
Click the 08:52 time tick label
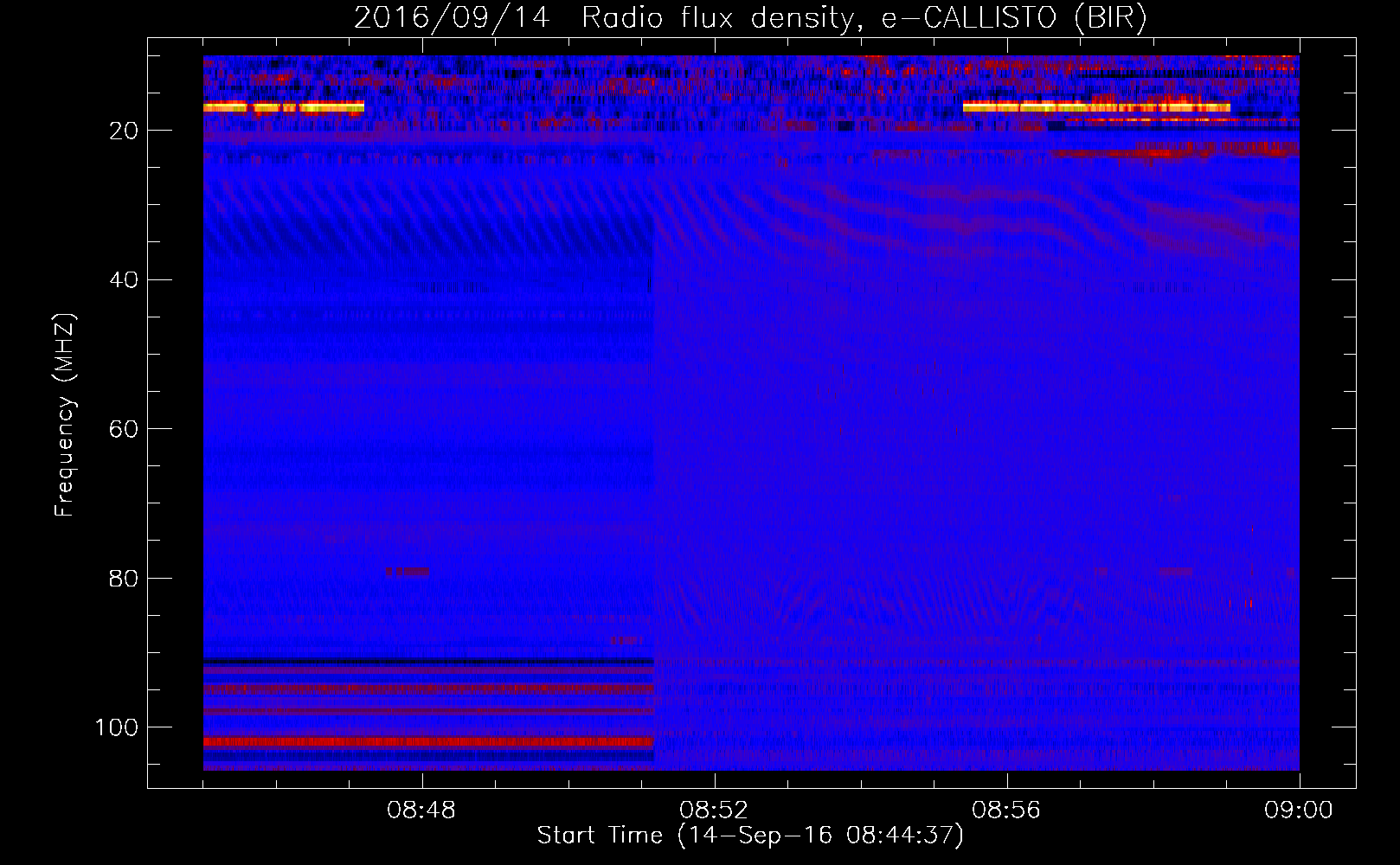point(714,811)
